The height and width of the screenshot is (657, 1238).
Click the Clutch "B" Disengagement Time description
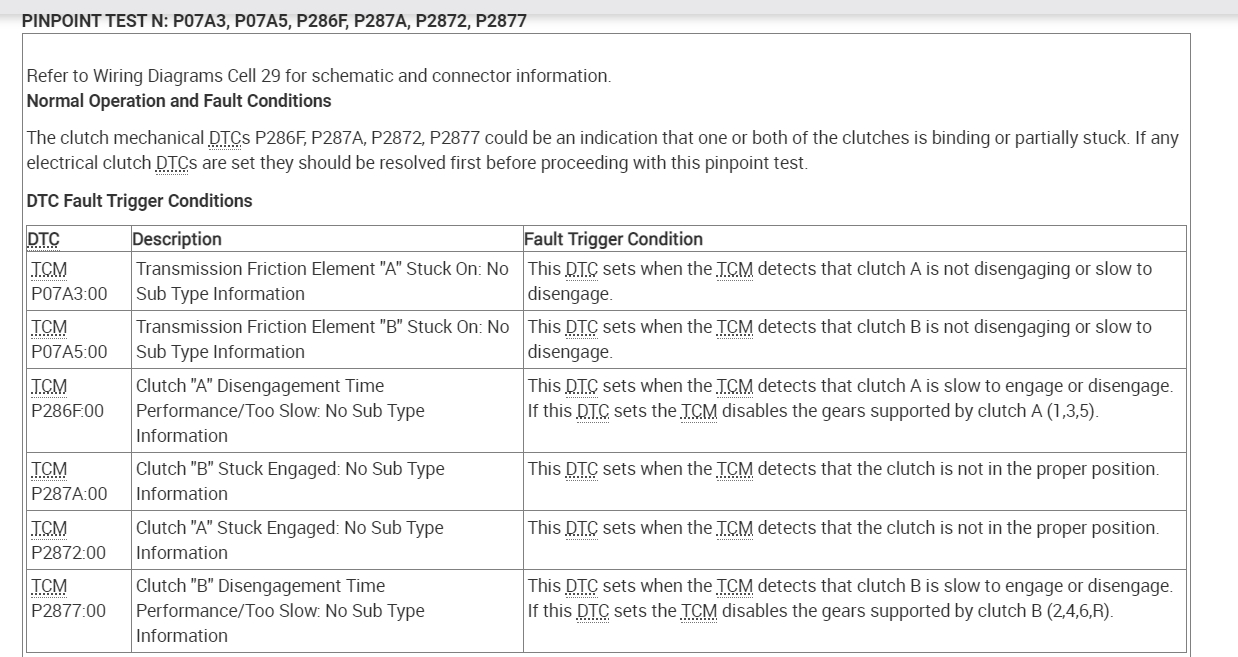(x=280, y=610)
